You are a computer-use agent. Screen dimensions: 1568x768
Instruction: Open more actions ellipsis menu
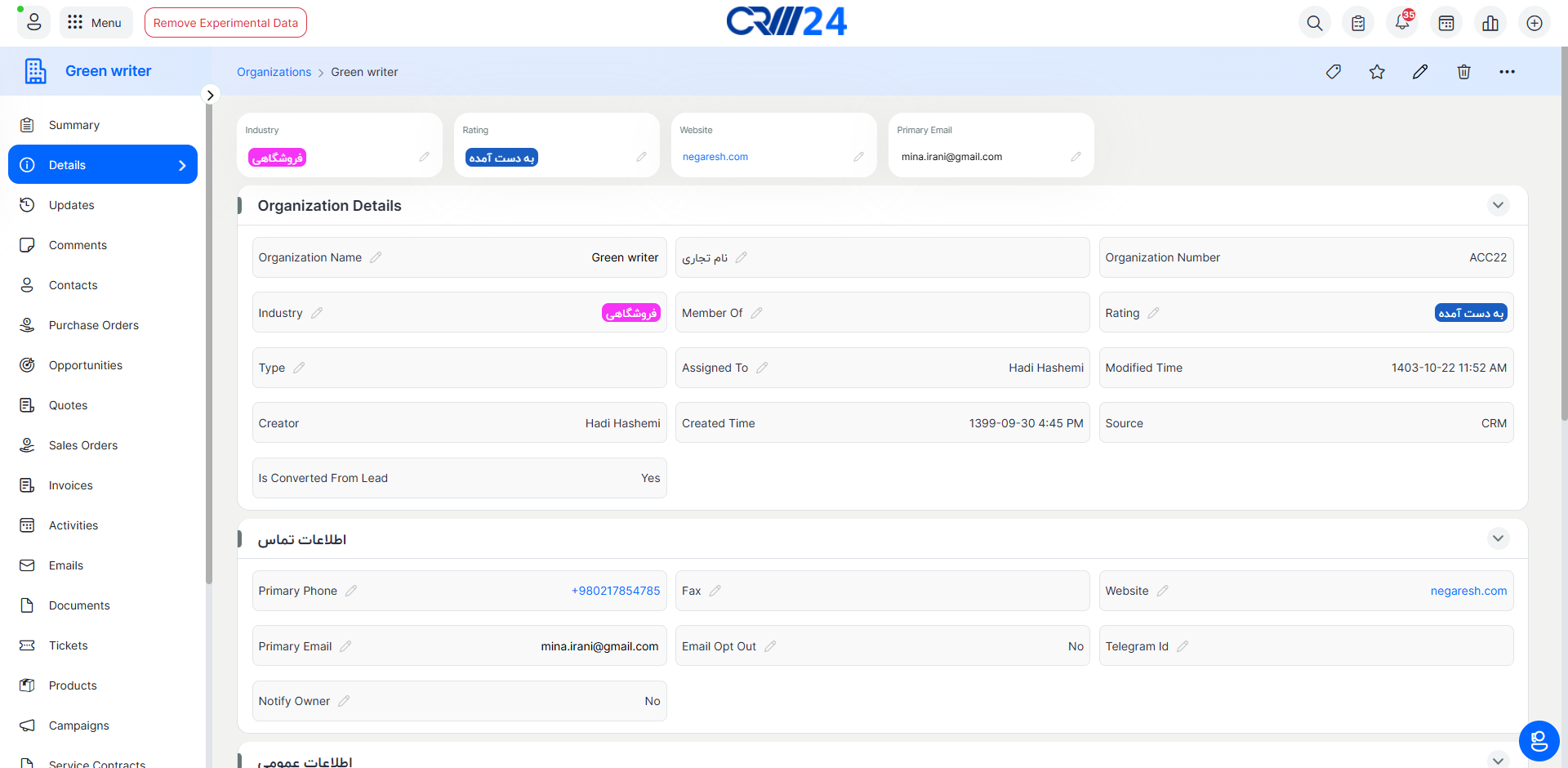coord(1507,72)
